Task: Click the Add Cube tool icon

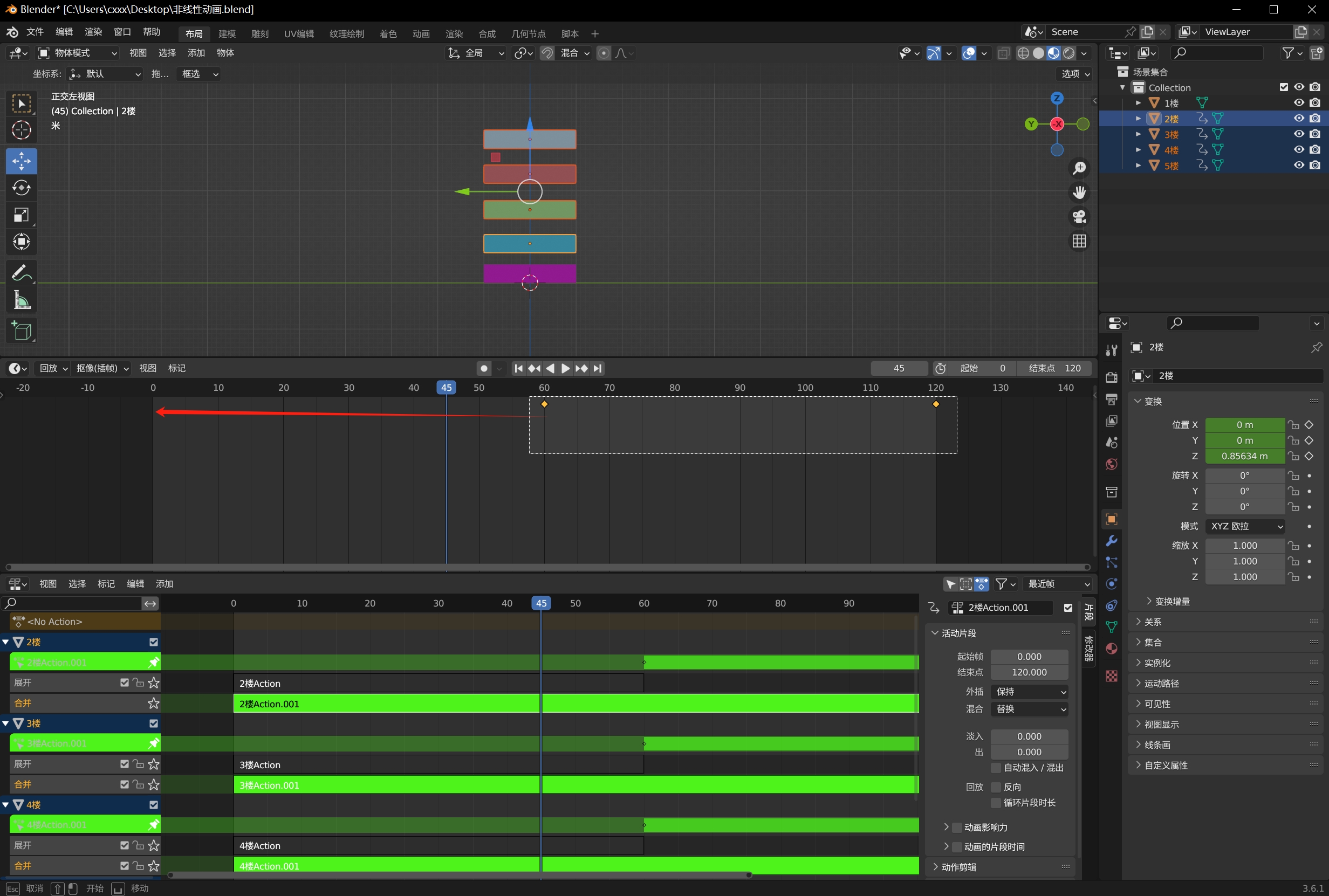Action: tap(21, 330)
